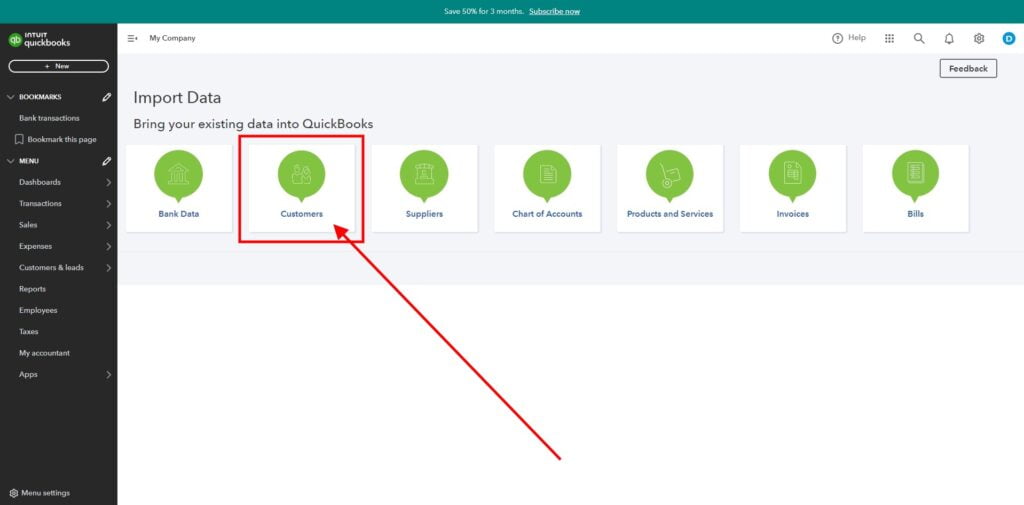Click the Menu settings label
This screenshot has width=1024, height=505.
46,493
